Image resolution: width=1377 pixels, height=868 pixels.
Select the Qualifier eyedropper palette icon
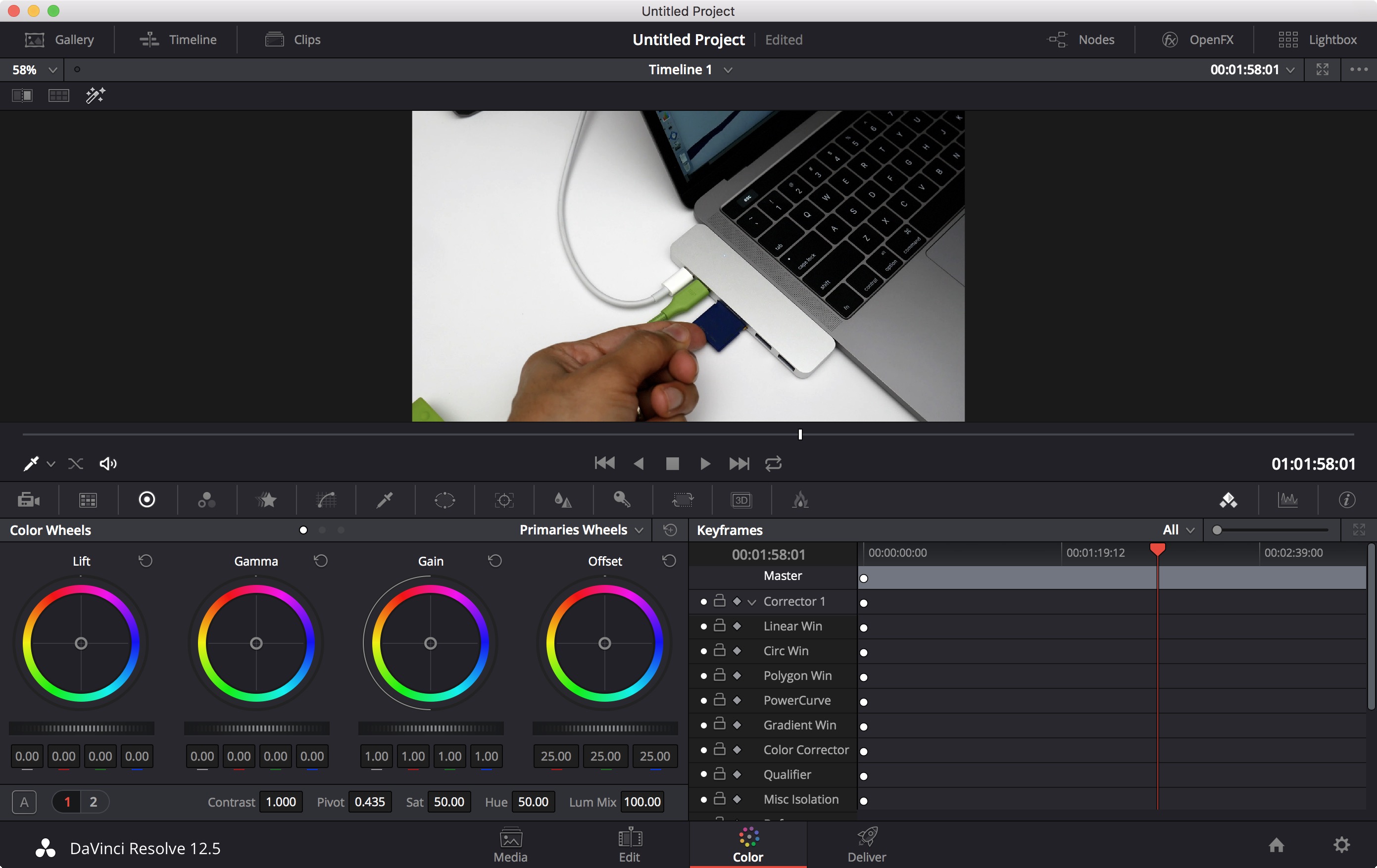point(385,500)
